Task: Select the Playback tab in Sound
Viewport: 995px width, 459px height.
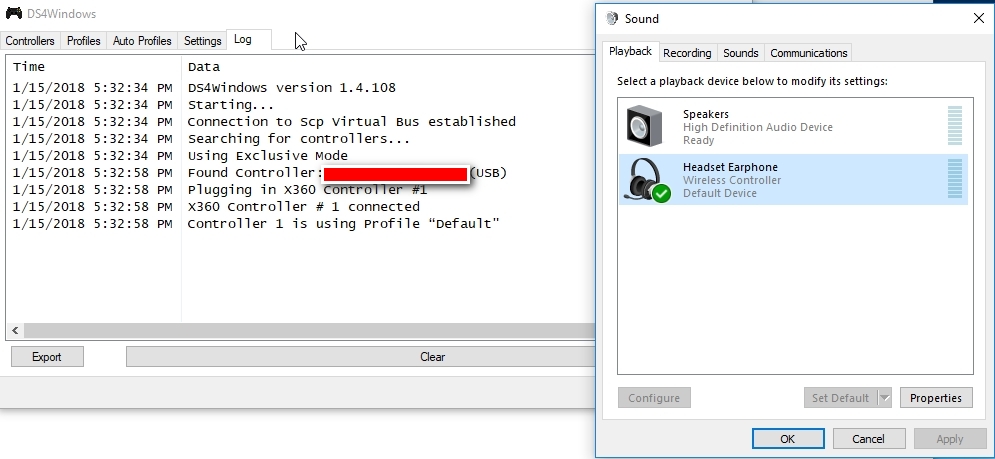Action: click(x=631, y=51)
